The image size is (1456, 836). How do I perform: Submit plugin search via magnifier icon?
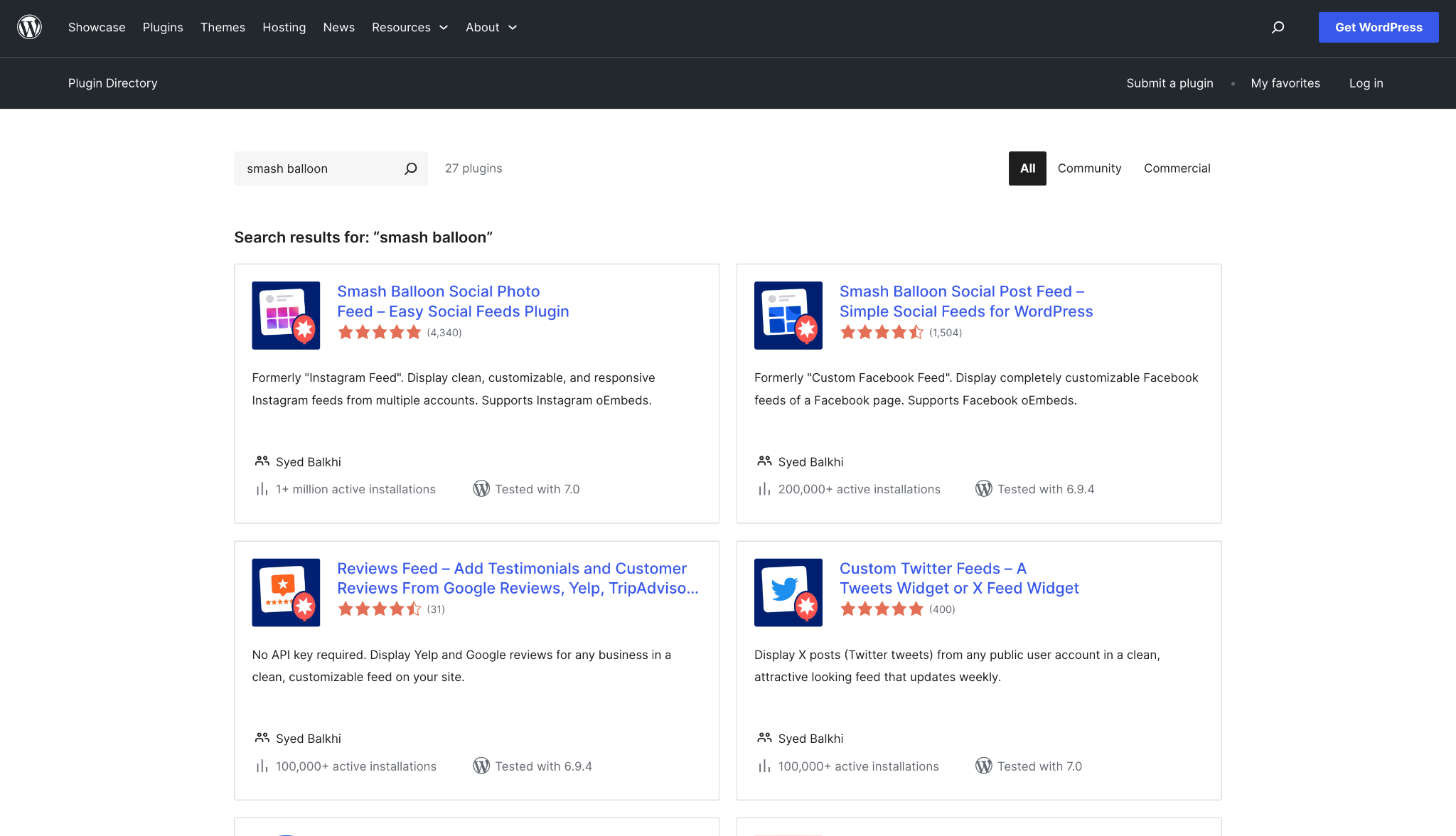(x=410, y=168)
